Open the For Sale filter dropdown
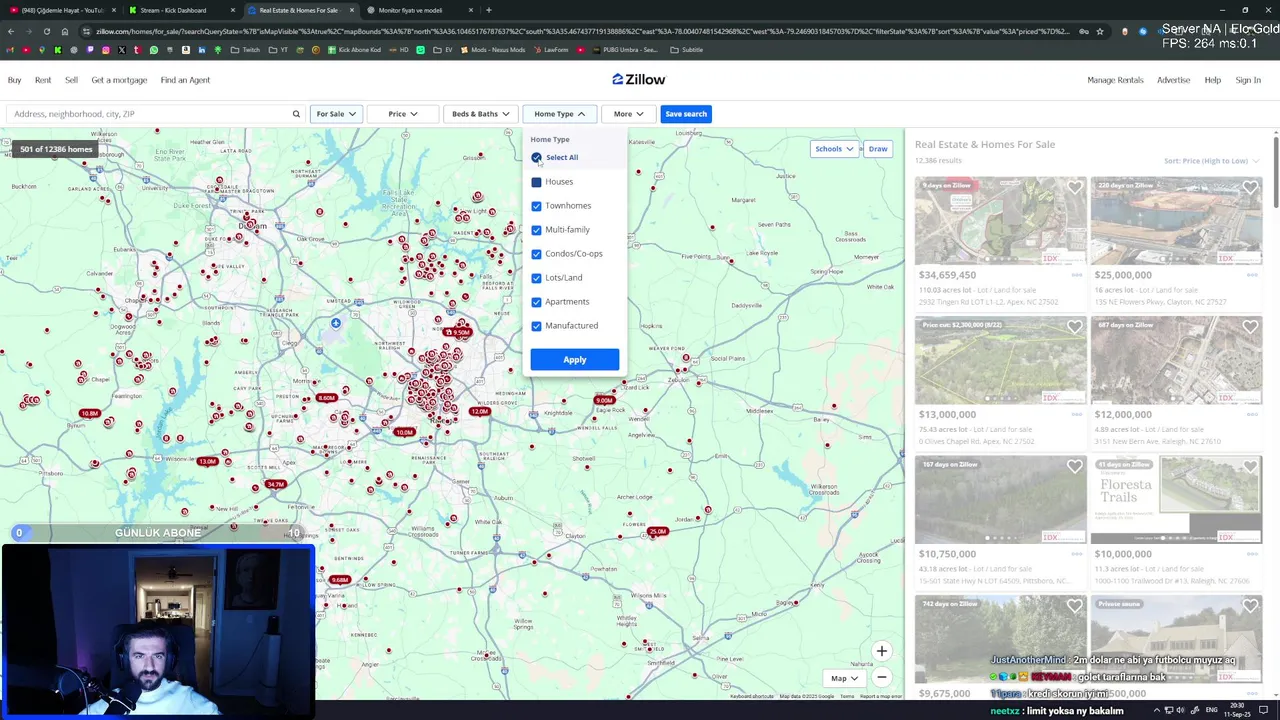The height and width of the screenshot is (720, 1280). (336, 114)
